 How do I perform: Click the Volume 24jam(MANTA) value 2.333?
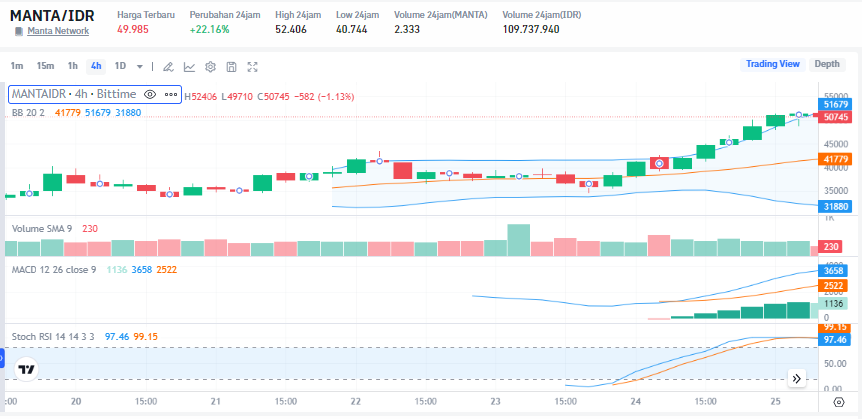click(407, 29)
